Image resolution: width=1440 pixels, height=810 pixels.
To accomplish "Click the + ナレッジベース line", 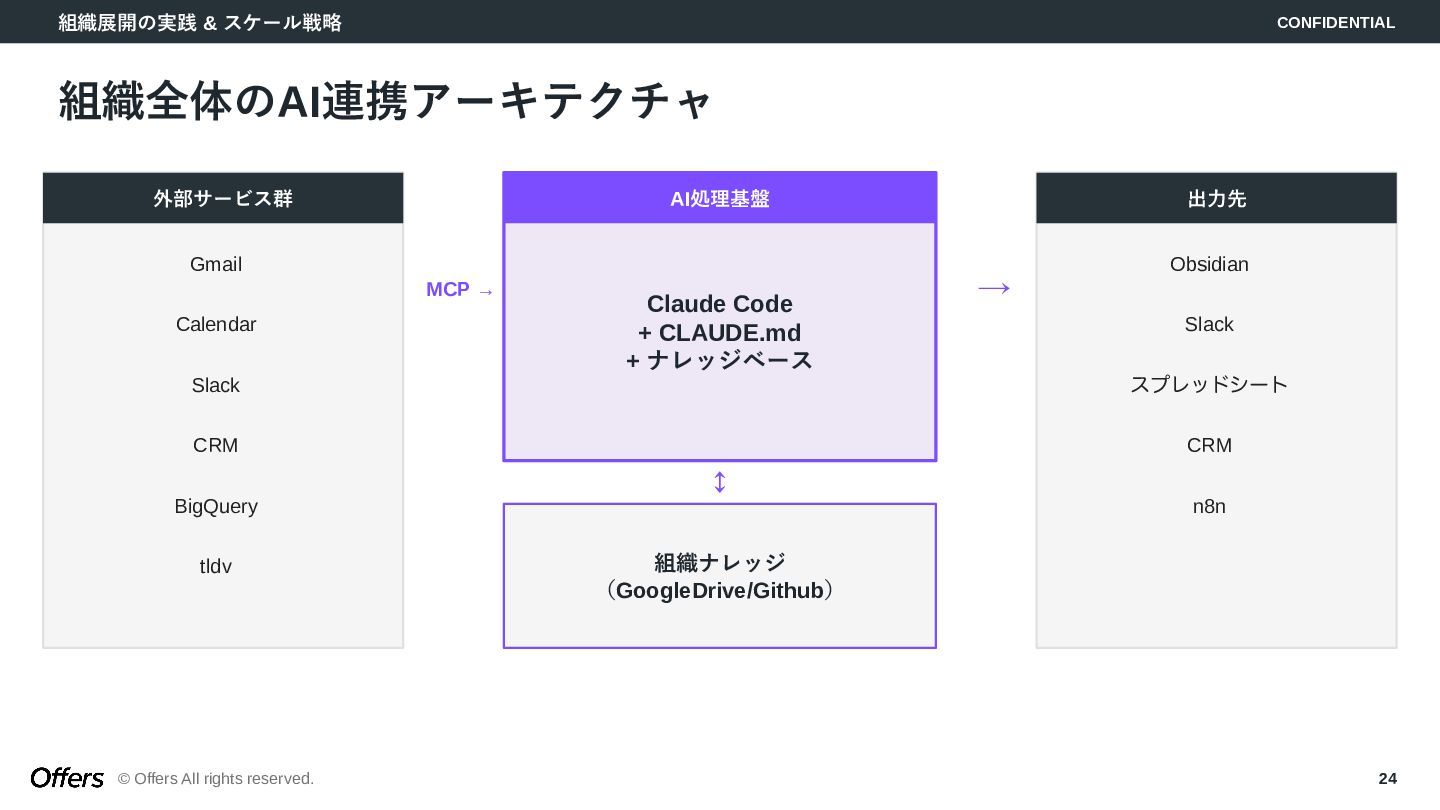I will pos(720,360).
